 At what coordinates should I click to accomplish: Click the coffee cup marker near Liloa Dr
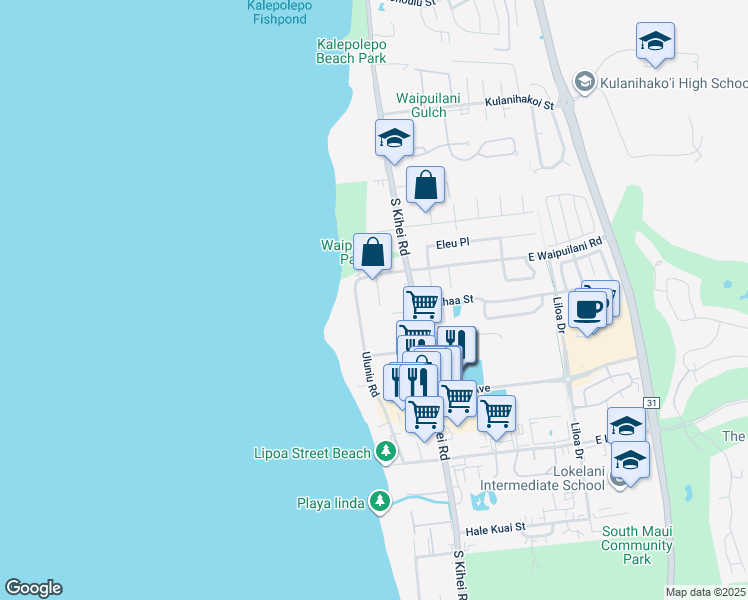[x=587, y=308]
